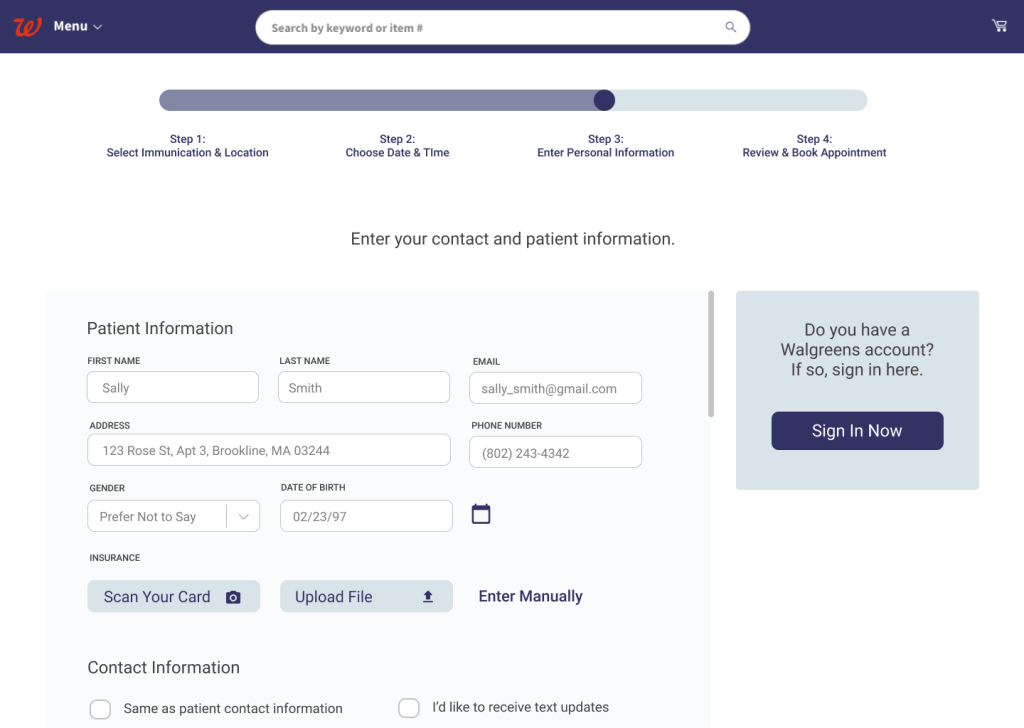Open the Menu dropdown in header
1024x728 pixels.
(78, 26)
